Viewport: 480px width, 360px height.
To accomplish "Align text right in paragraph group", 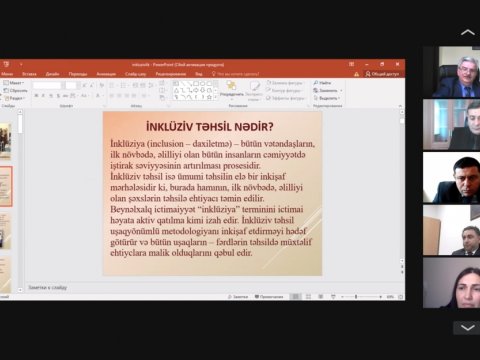I will coord(126,96).
